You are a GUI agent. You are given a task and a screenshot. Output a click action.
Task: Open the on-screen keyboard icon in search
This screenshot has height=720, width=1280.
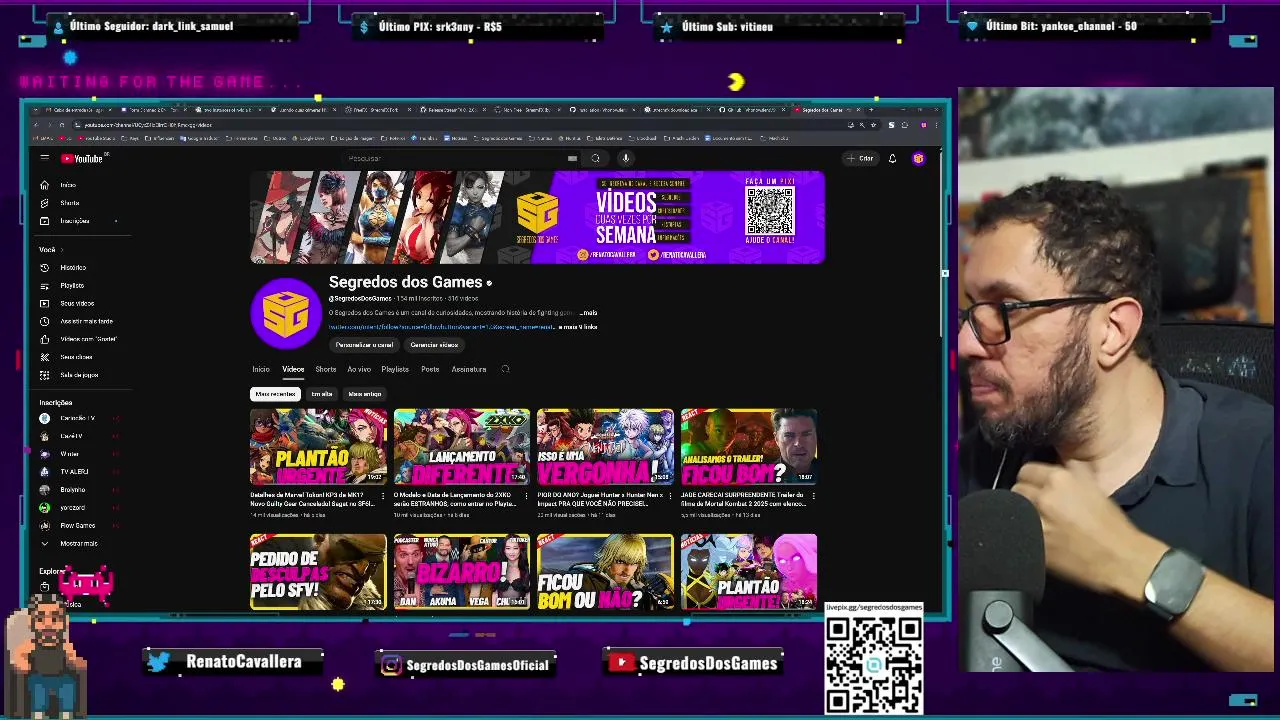[572, 158]
